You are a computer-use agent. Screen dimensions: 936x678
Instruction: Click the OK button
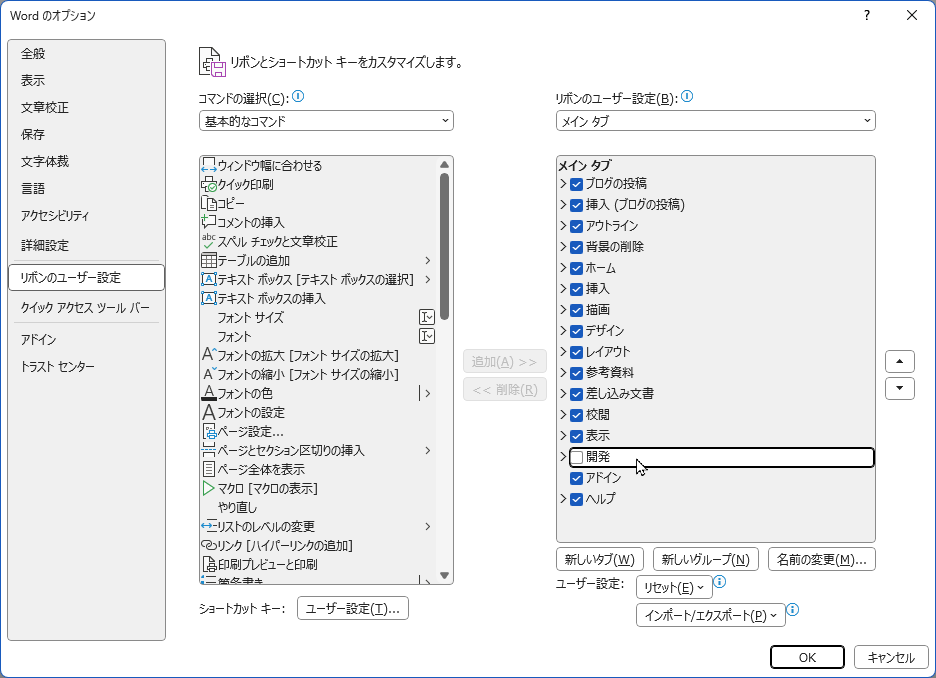tap(807, 657)
